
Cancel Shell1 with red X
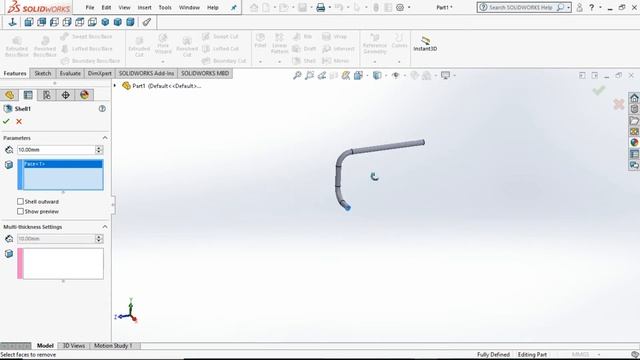coord(19,121)
